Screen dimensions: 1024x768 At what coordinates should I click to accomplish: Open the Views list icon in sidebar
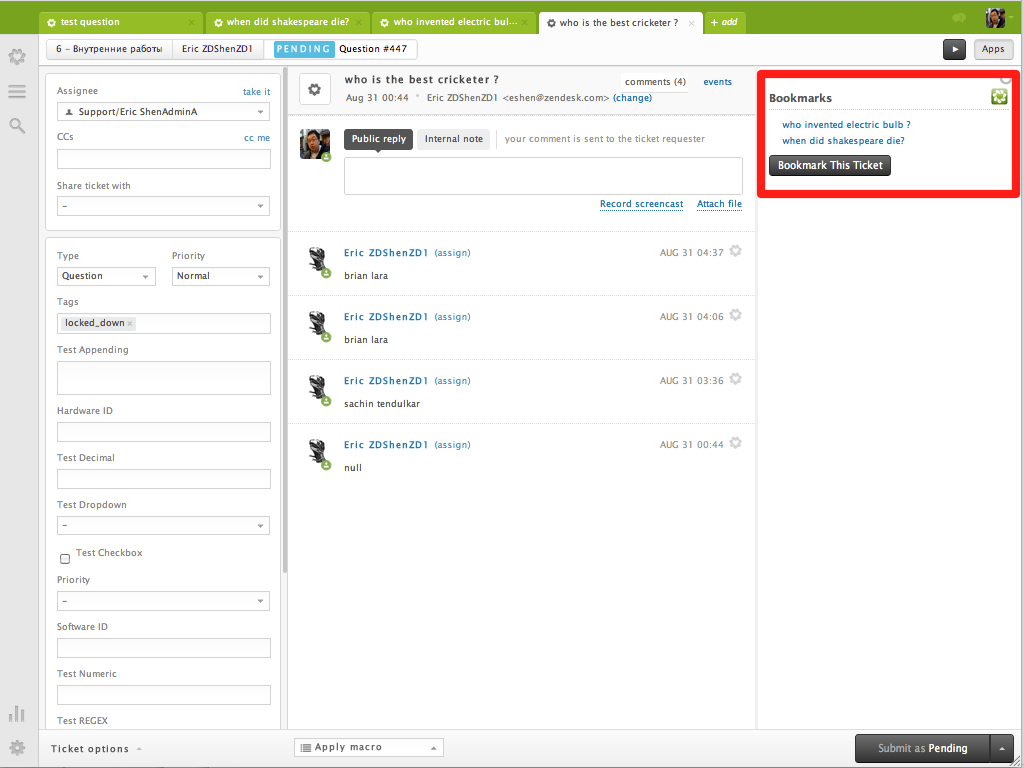(x=16, y=91)
